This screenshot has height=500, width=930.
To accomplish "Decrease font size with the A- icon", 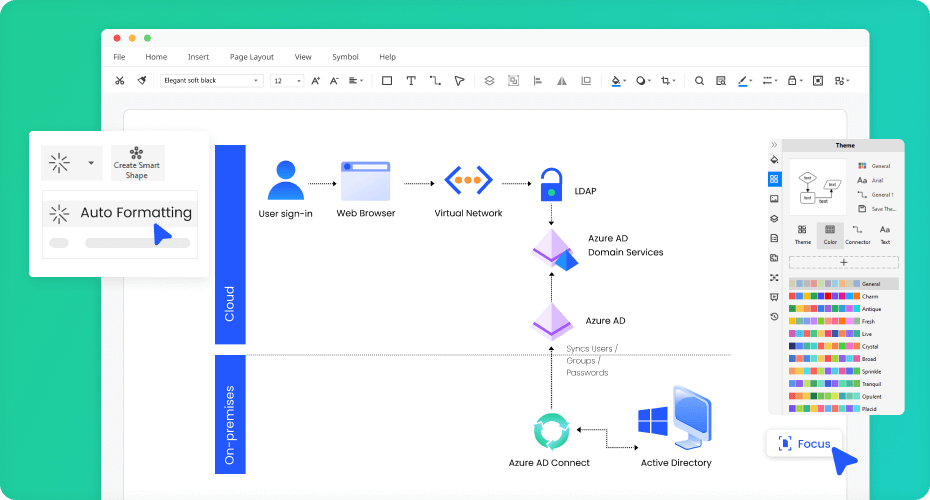I will [x=334, y=81].
